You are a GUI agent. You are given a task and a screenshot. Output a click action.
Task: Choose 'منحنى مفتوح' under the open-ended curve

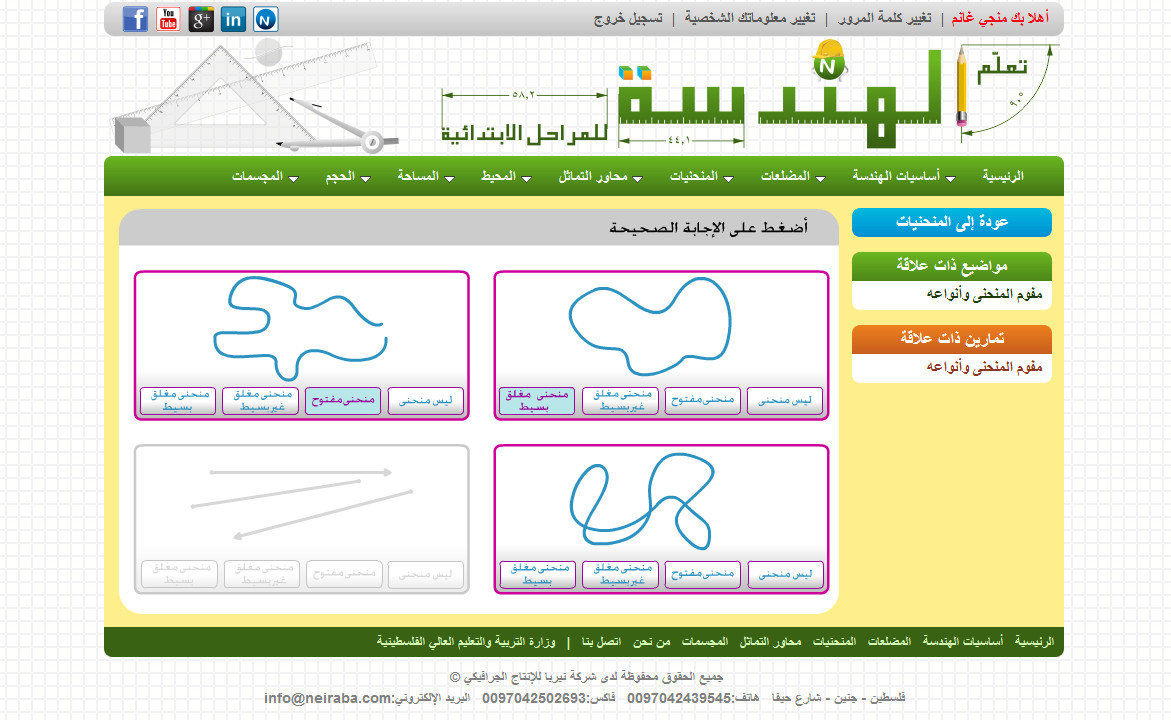tap(343, 401)
